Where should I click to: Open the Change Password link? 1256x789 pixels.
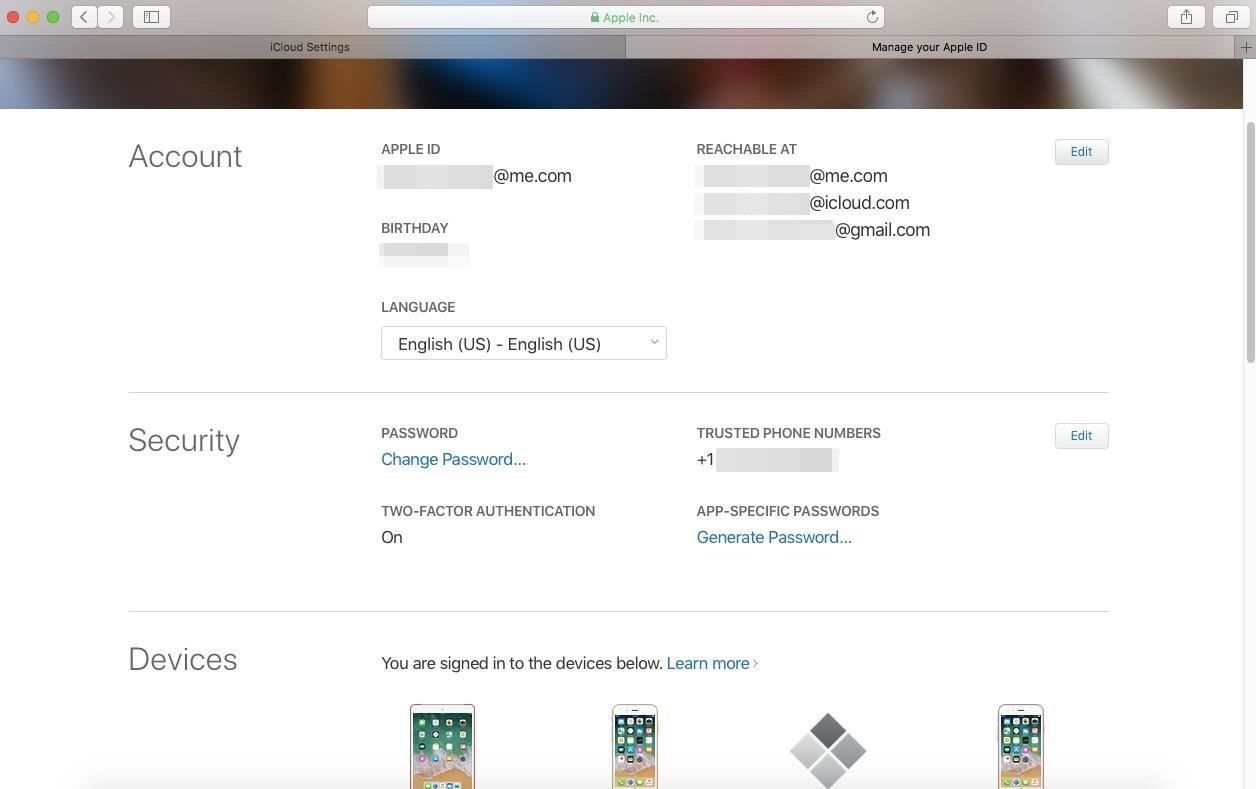tap(453, 459)
